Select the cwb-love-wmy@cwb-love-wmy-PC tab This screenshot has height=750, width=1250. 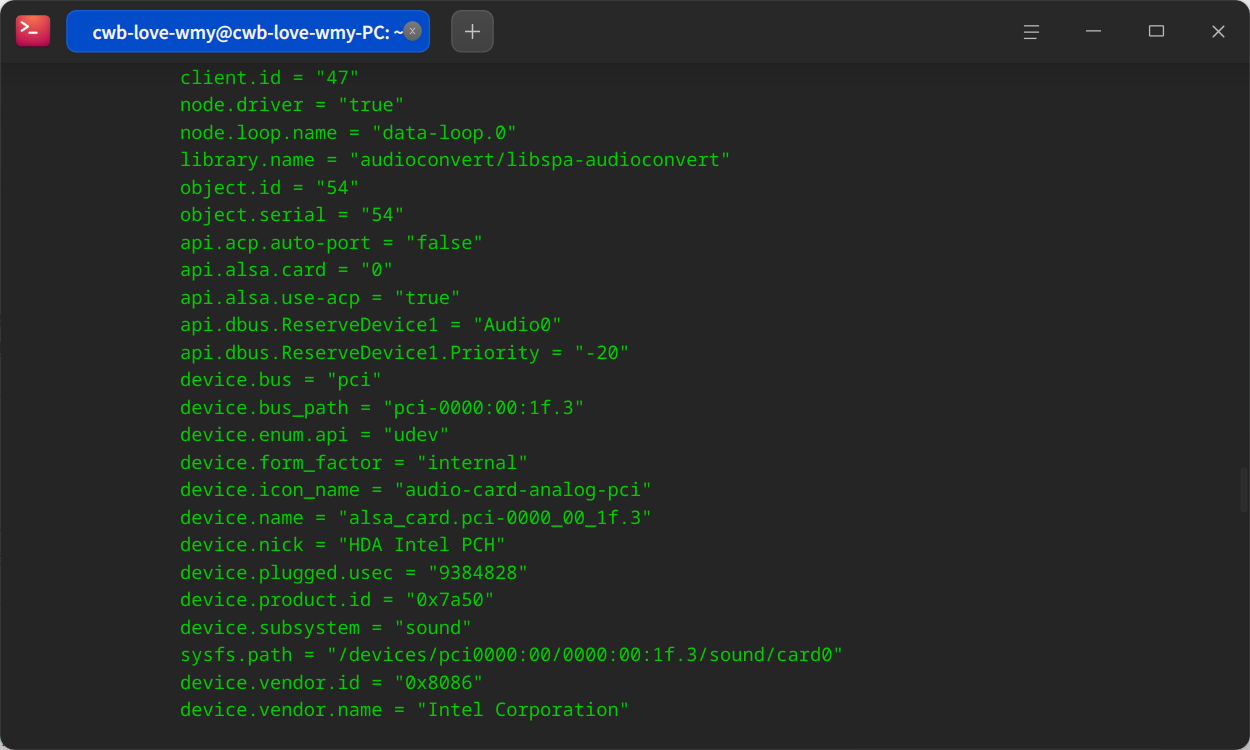248,31
